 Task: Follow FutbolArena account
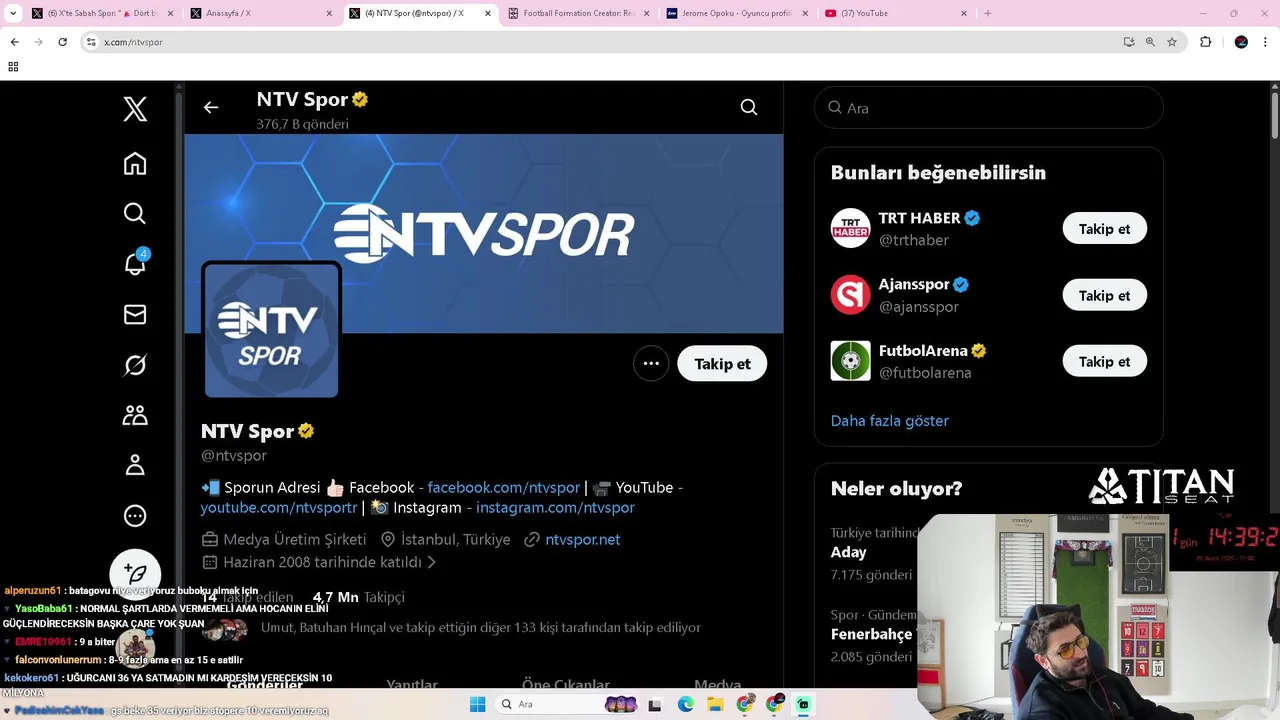[x=1104, y=361]
